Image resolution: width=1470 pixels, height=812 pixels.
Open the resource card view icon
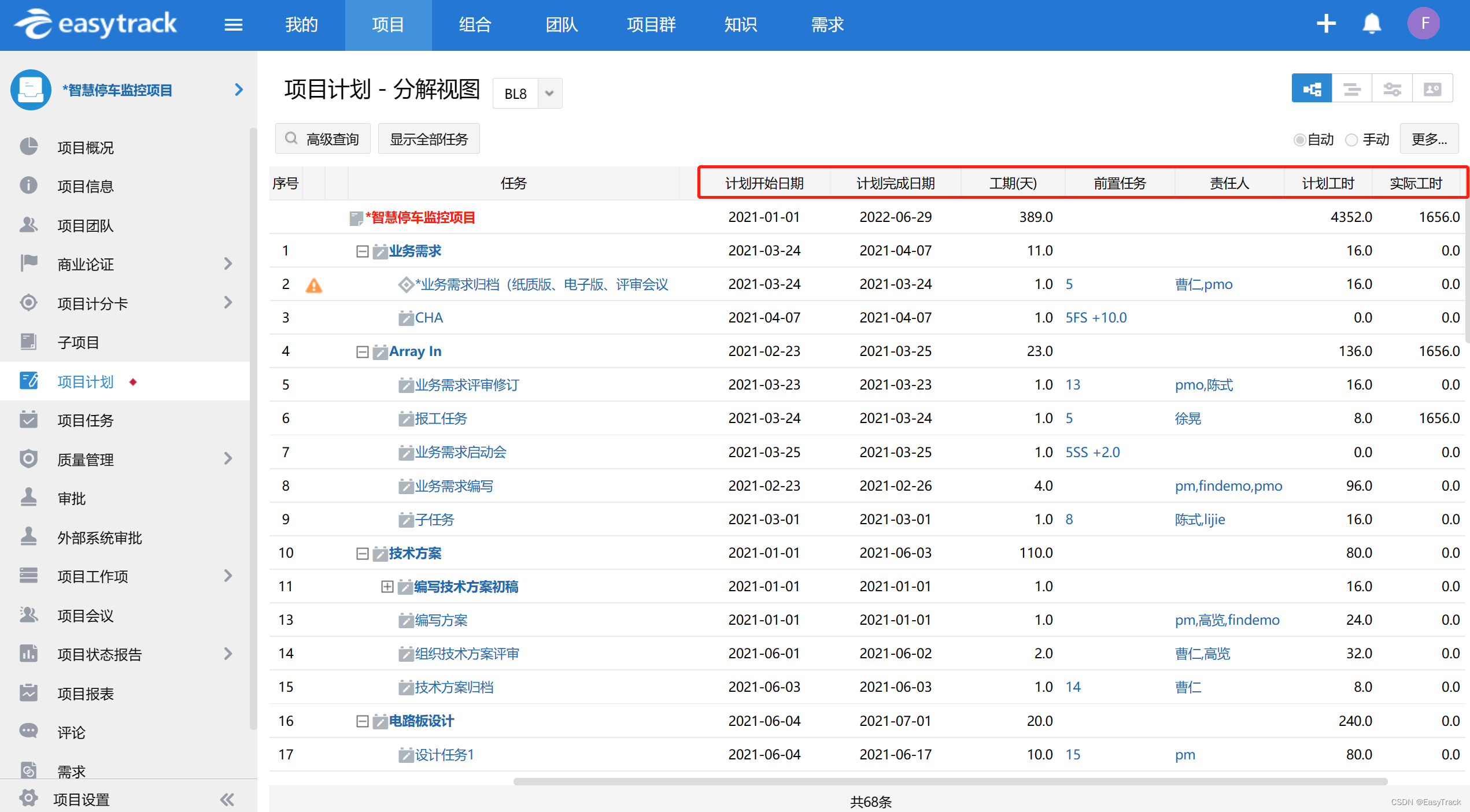[1432, 89]
